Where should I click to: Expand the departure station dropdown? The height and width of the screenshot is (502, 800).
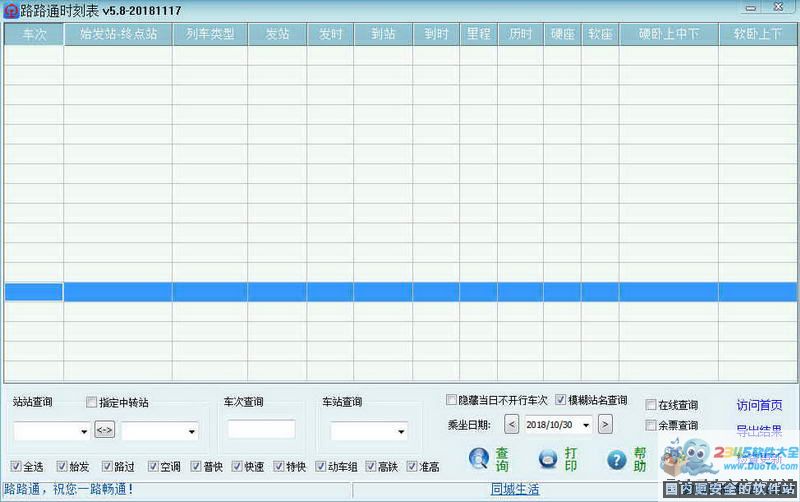pyautogui.click(x=82, y=431)
